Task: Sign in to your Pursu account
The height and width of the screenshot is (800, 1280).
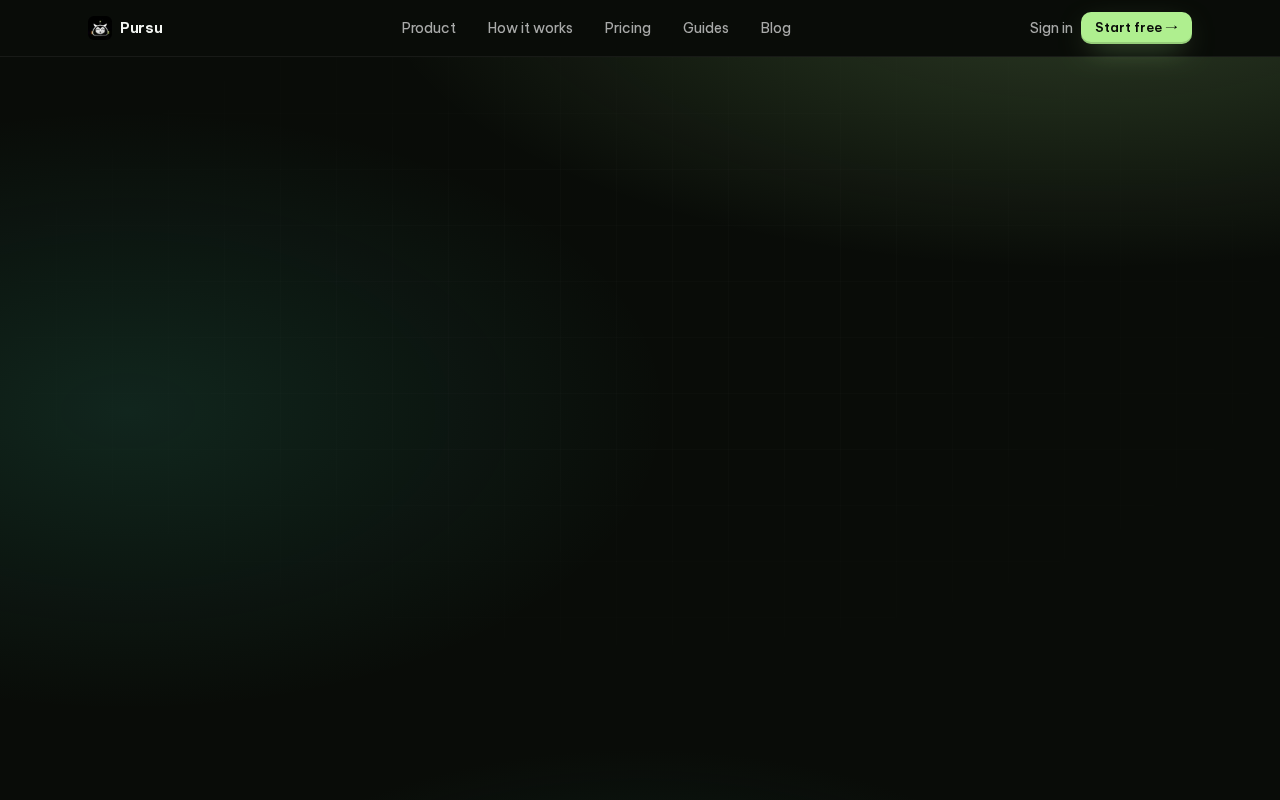Action: pos(1051,28)
